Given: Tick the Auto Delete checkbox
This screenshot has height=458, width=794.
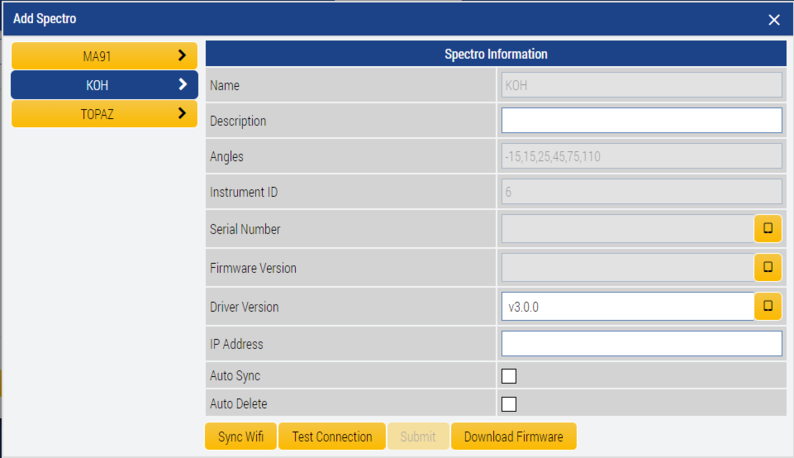Looking at the screenshot, I should click(509, 404).
